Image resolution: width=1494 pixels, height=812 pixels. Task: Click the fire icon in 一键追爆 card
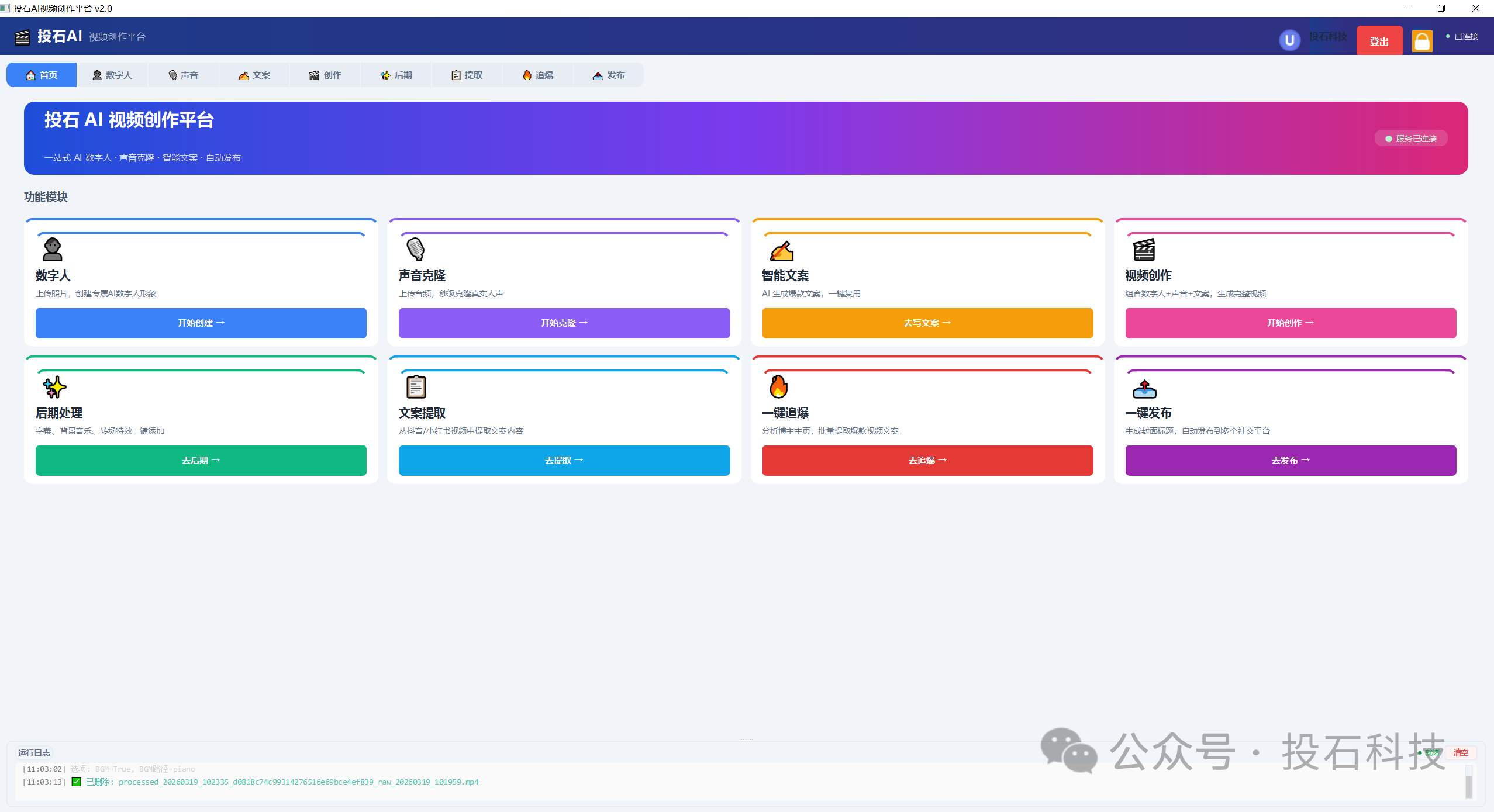pyautogui.click(x=778, y=386)
